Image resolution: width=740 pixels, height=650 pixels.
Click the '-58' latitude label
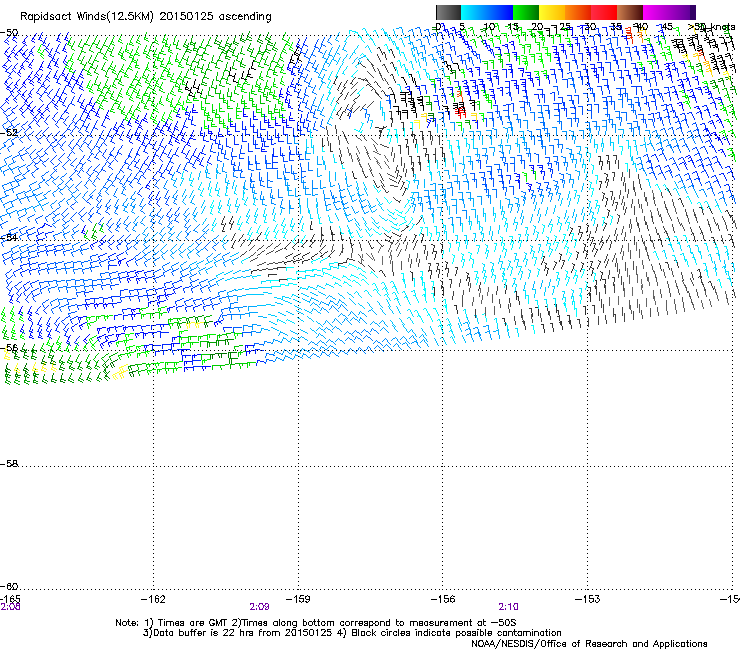9,464
